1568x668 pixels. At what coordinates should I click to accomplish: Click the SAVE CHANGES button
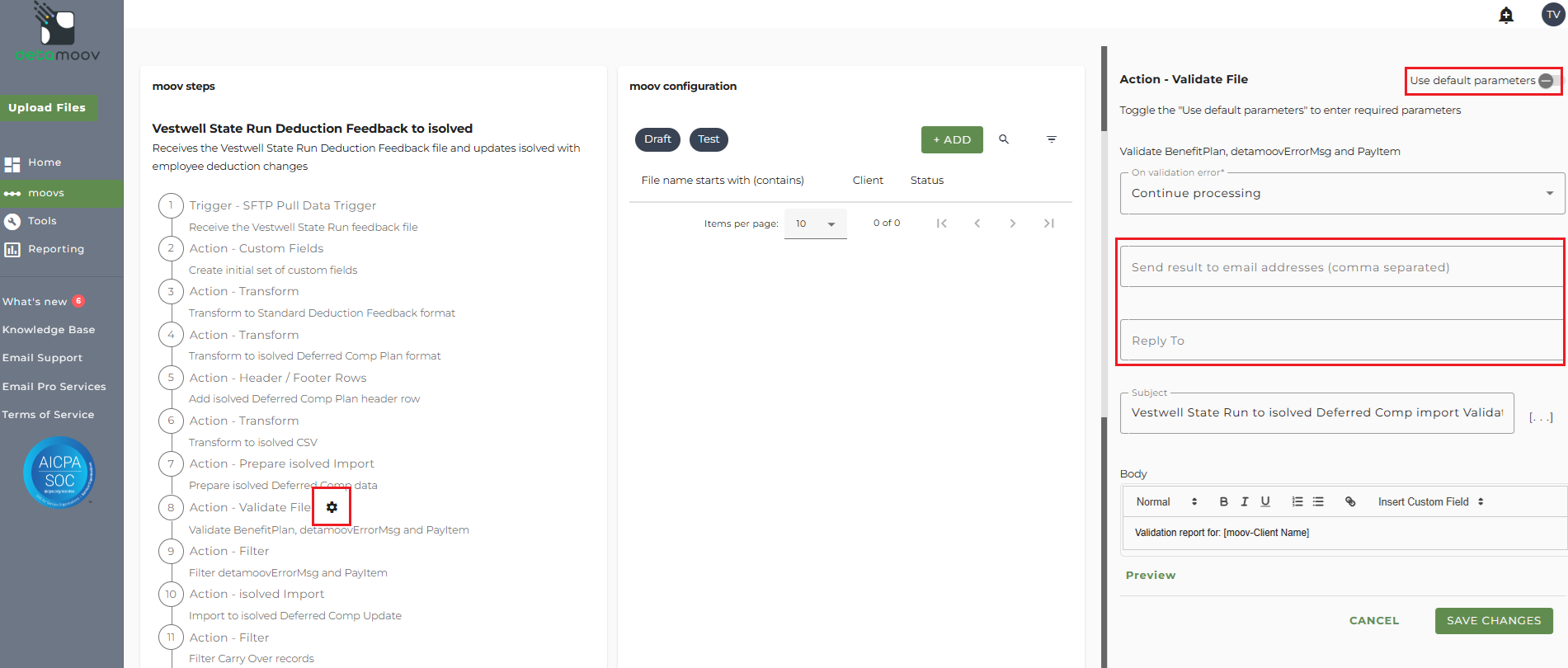[x=1494, y=621]
